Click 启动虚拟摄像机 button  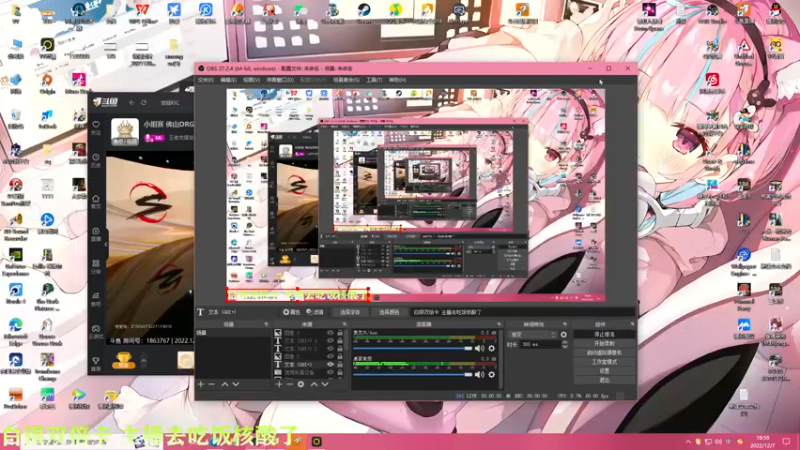pyautogui.click(x=605, y=353)
